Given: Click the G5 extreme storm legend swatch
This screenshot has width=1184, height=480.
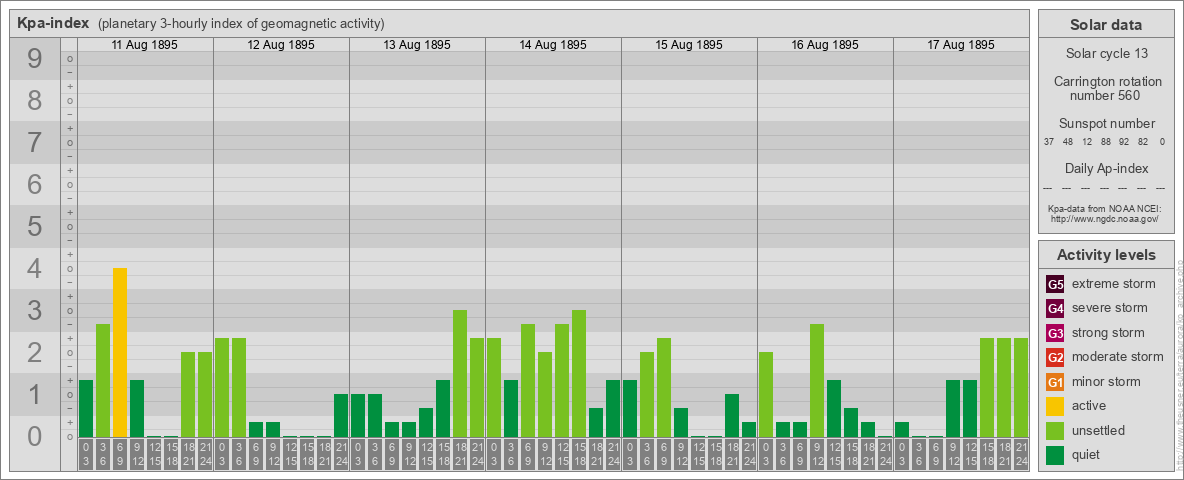Looking at the screenshot, I should point(1055,284).
